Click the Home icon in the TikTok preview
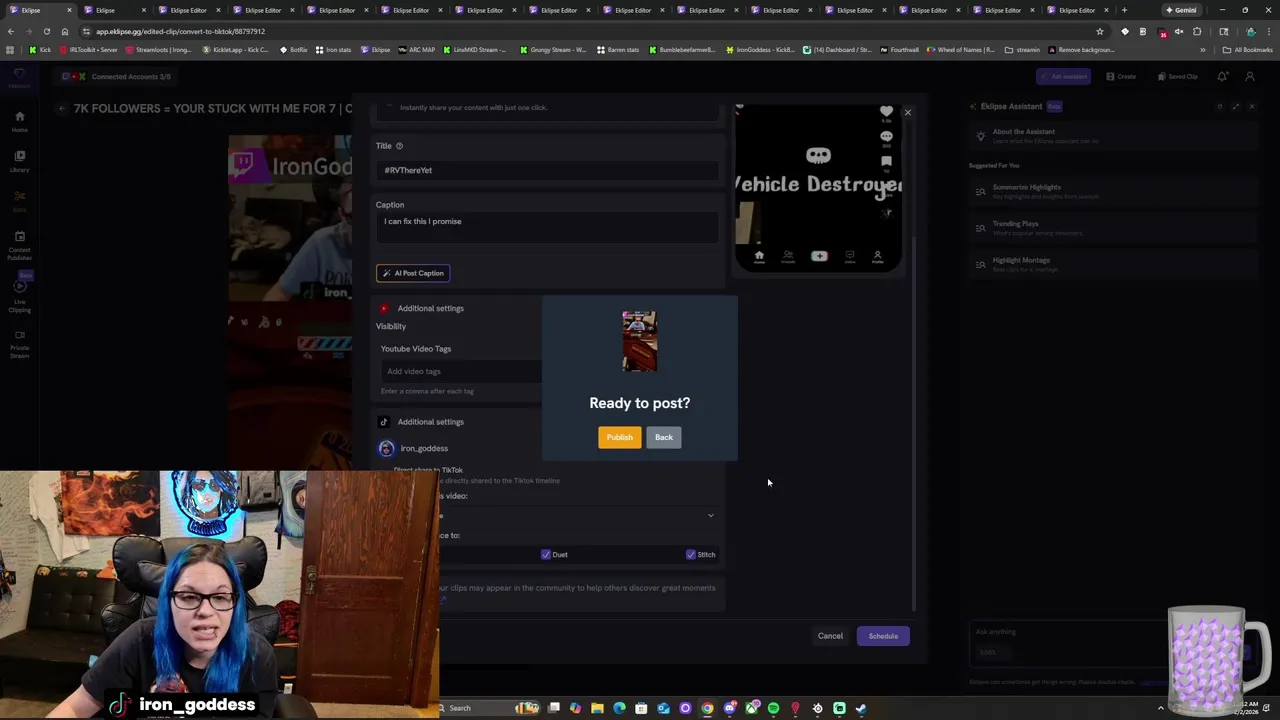 [759, 257]
